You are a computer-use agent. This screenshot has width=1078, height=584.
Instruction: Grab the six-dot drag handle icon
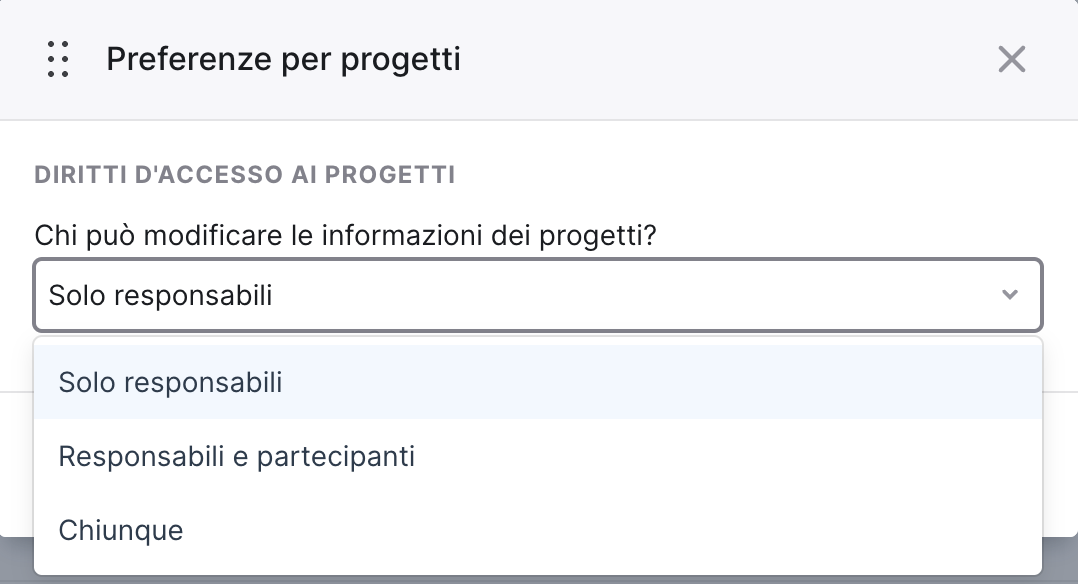click(58, 59)
